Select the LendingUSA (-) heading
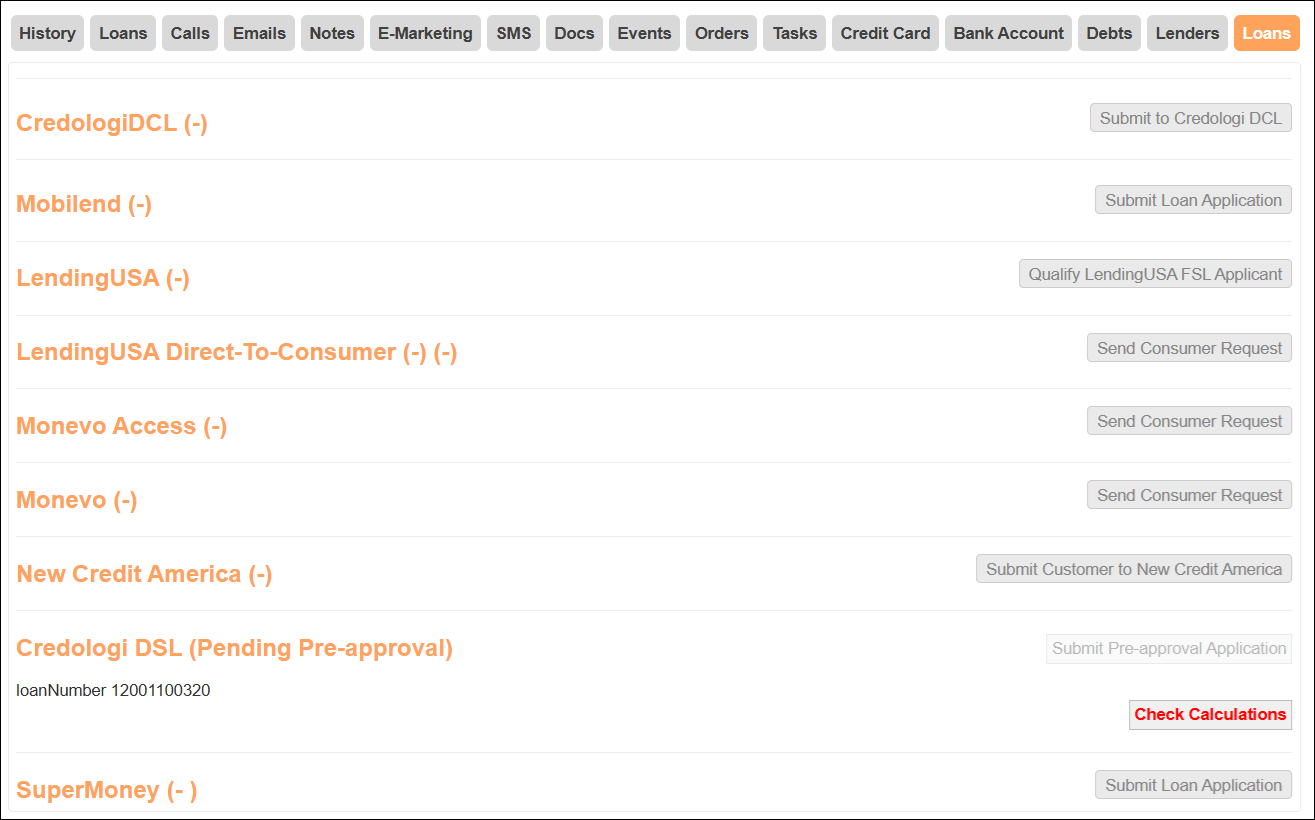Image resolution: width=1315 pixels, height=820 pixels. pos(103,278)
